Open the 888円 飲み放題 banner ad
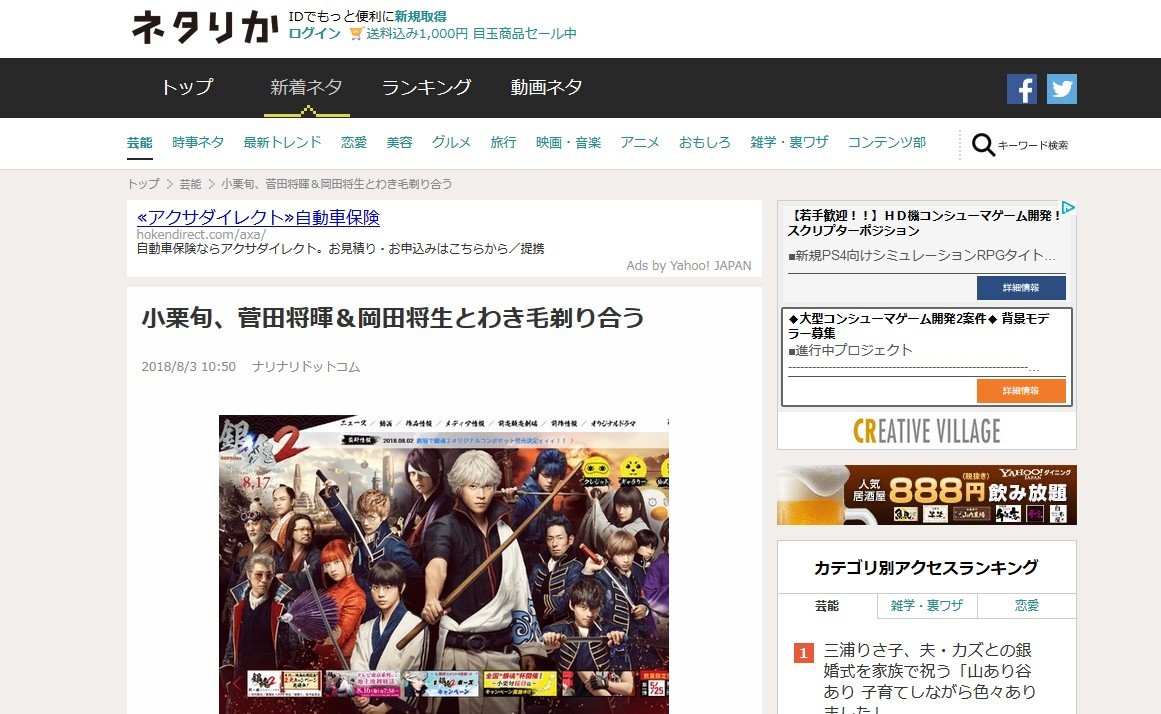This screenshot has width=1161, height=714. pyautogui.click(x=926, y=495)
